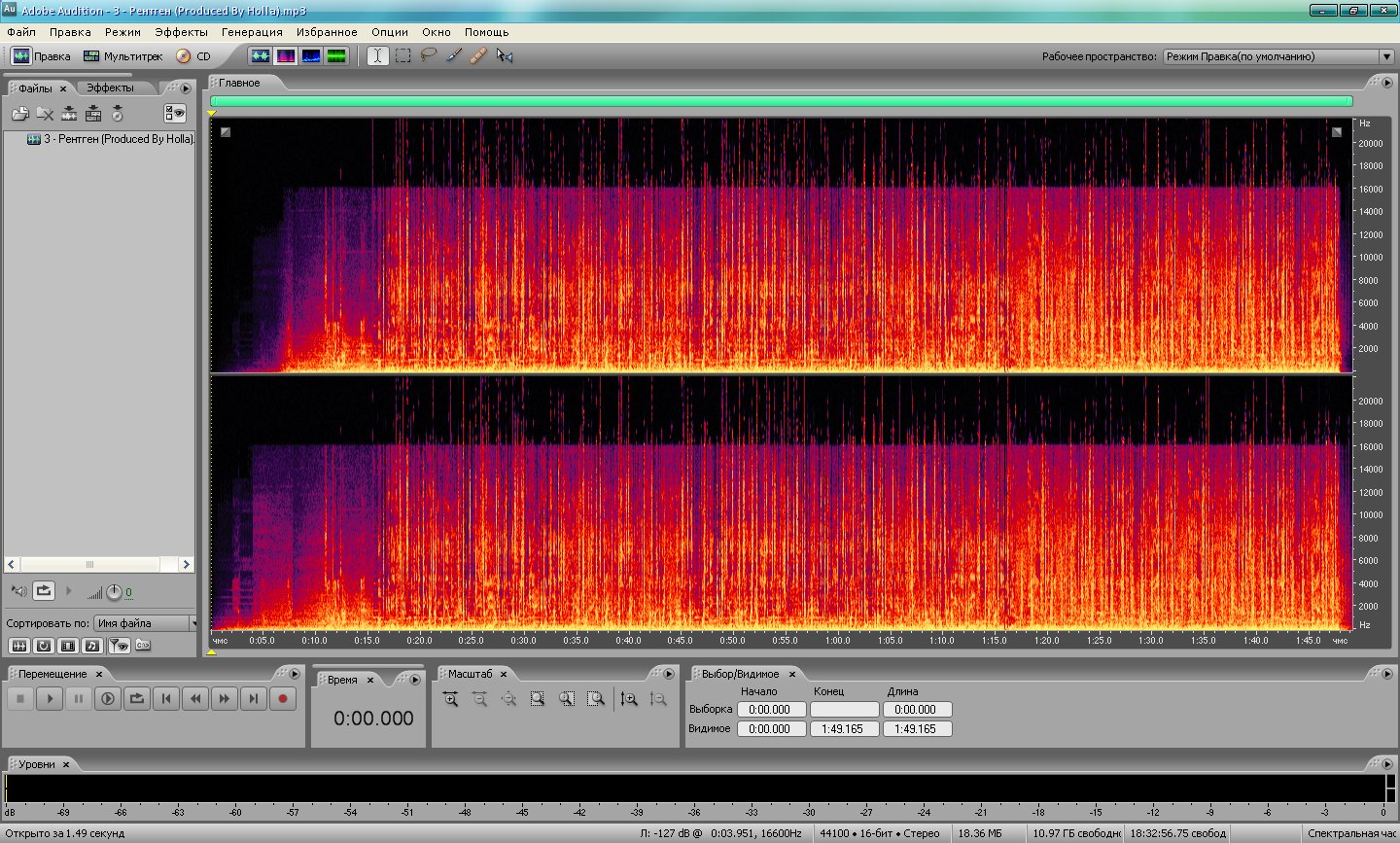Click Zoom In to Right Edge of Selection

[596, 699]
